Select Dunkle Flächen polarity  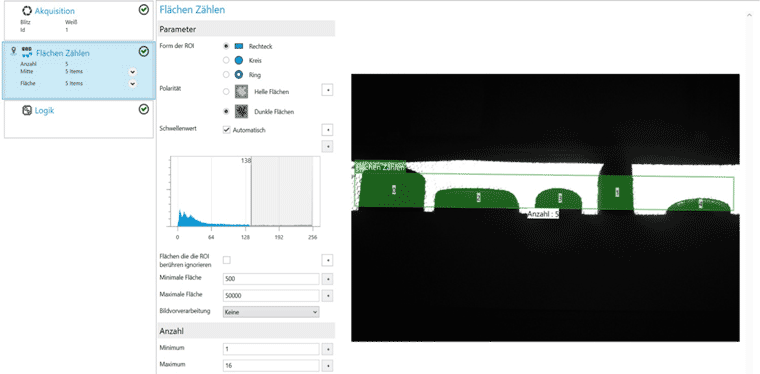click(226, 111)
